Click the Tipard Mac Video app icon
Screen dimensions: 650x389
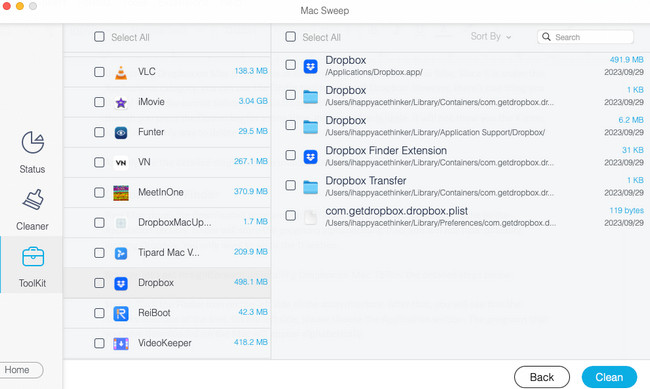[x=121, y=253]
